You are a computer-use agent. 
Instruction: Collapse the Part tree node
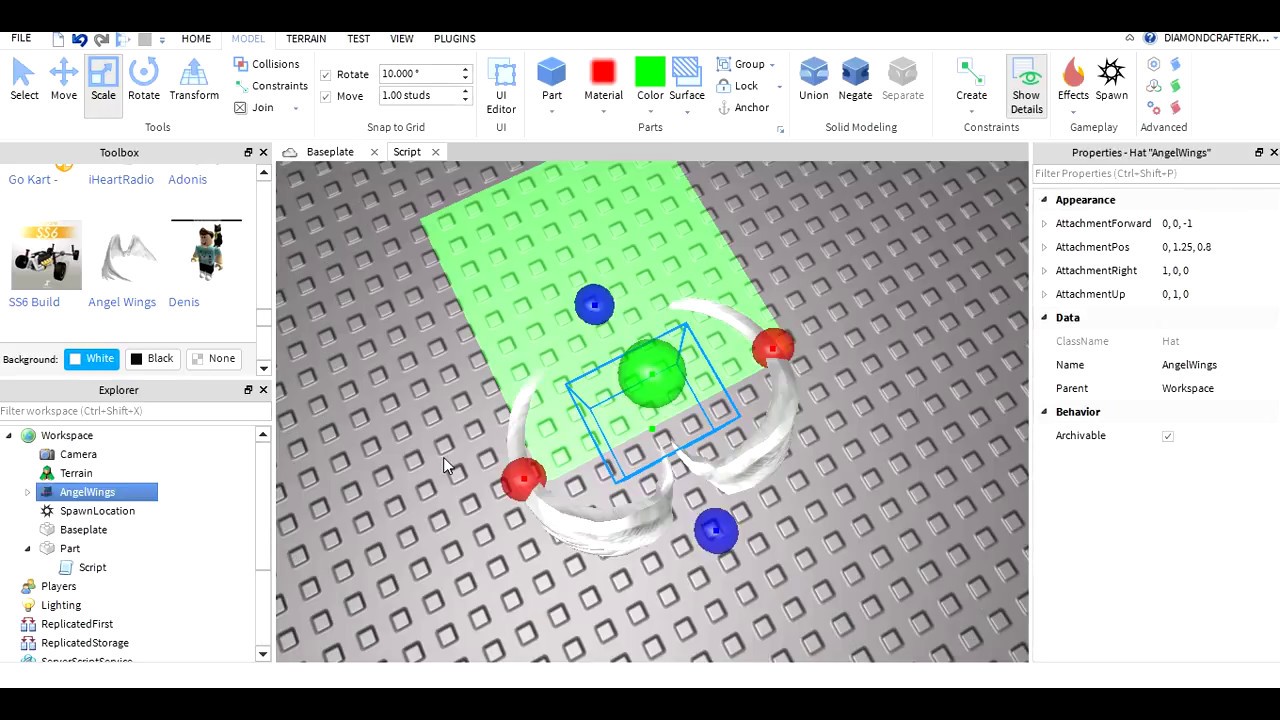pos(27,548)
